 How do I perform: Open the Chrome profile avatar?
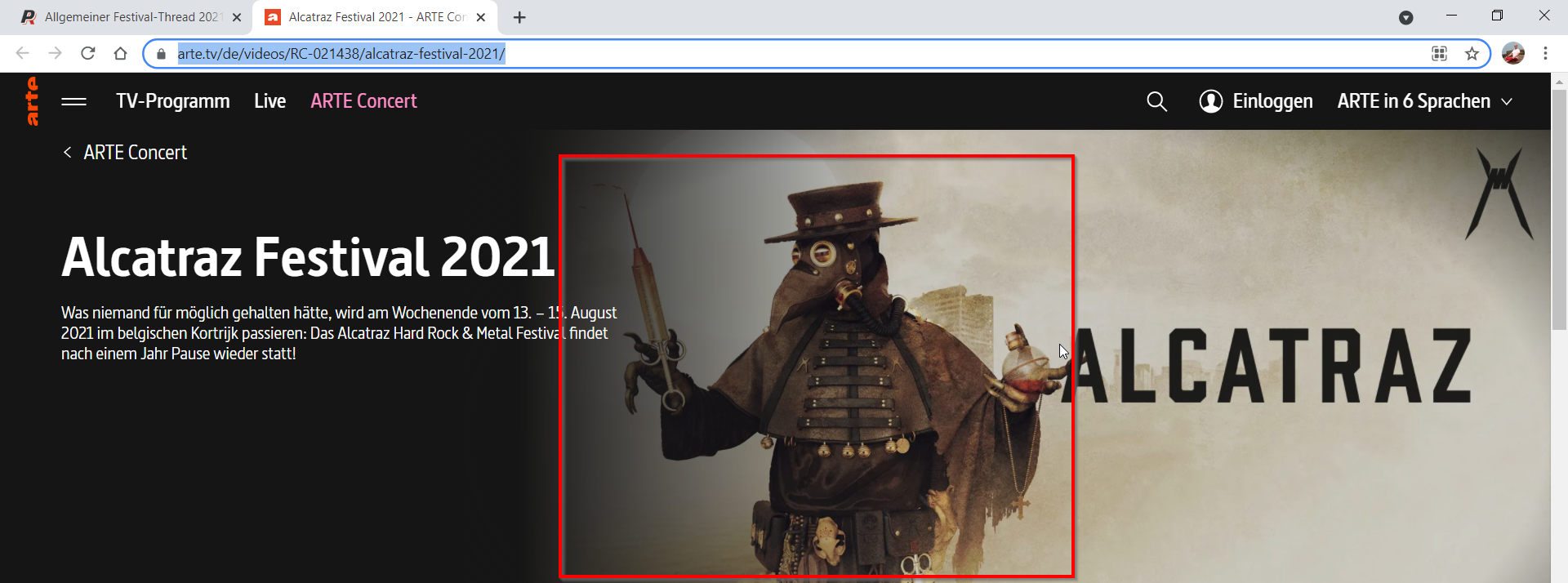pos(1512,54)
